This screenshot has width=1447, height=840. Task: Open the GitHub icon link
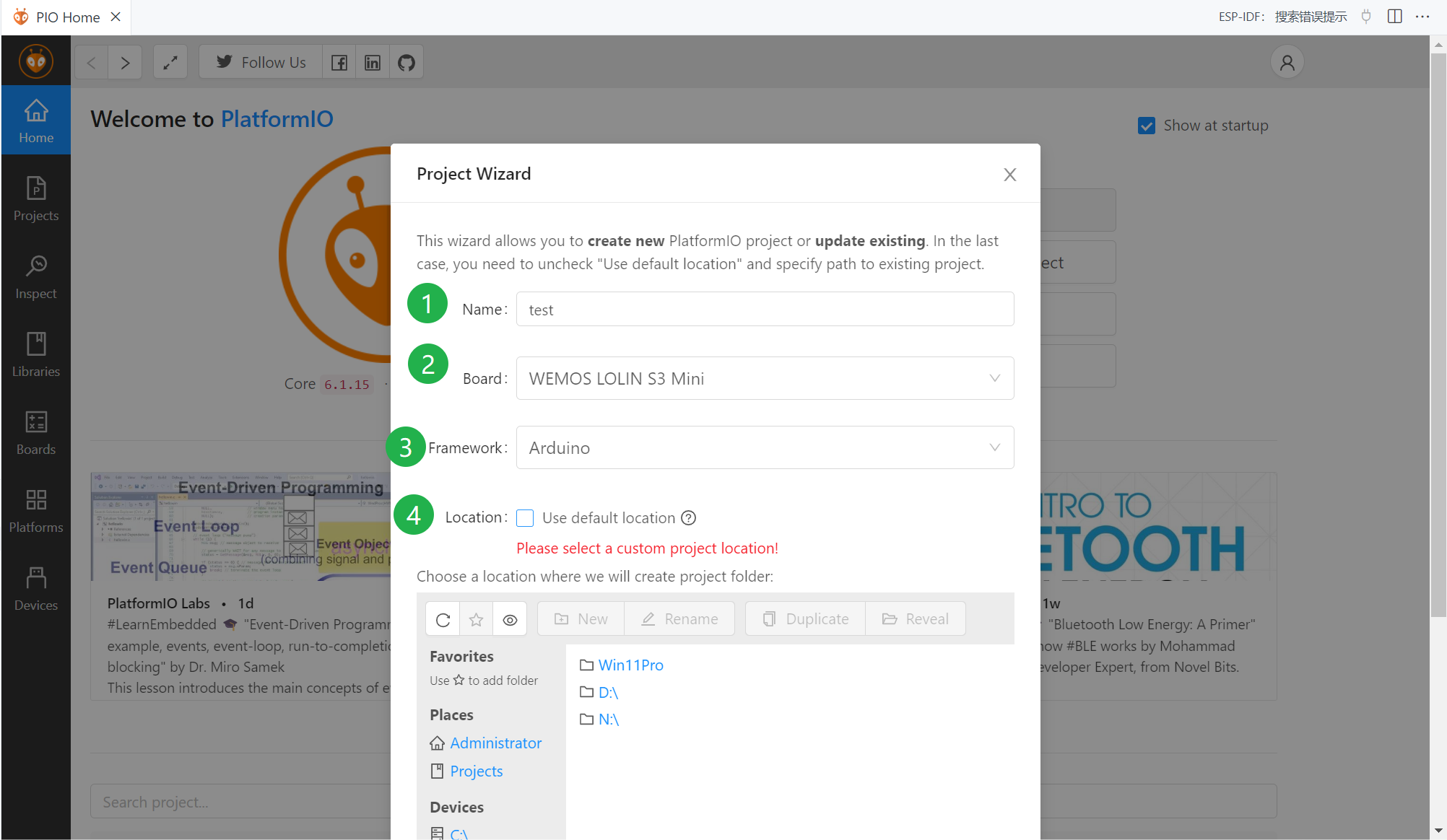[407, 63]
